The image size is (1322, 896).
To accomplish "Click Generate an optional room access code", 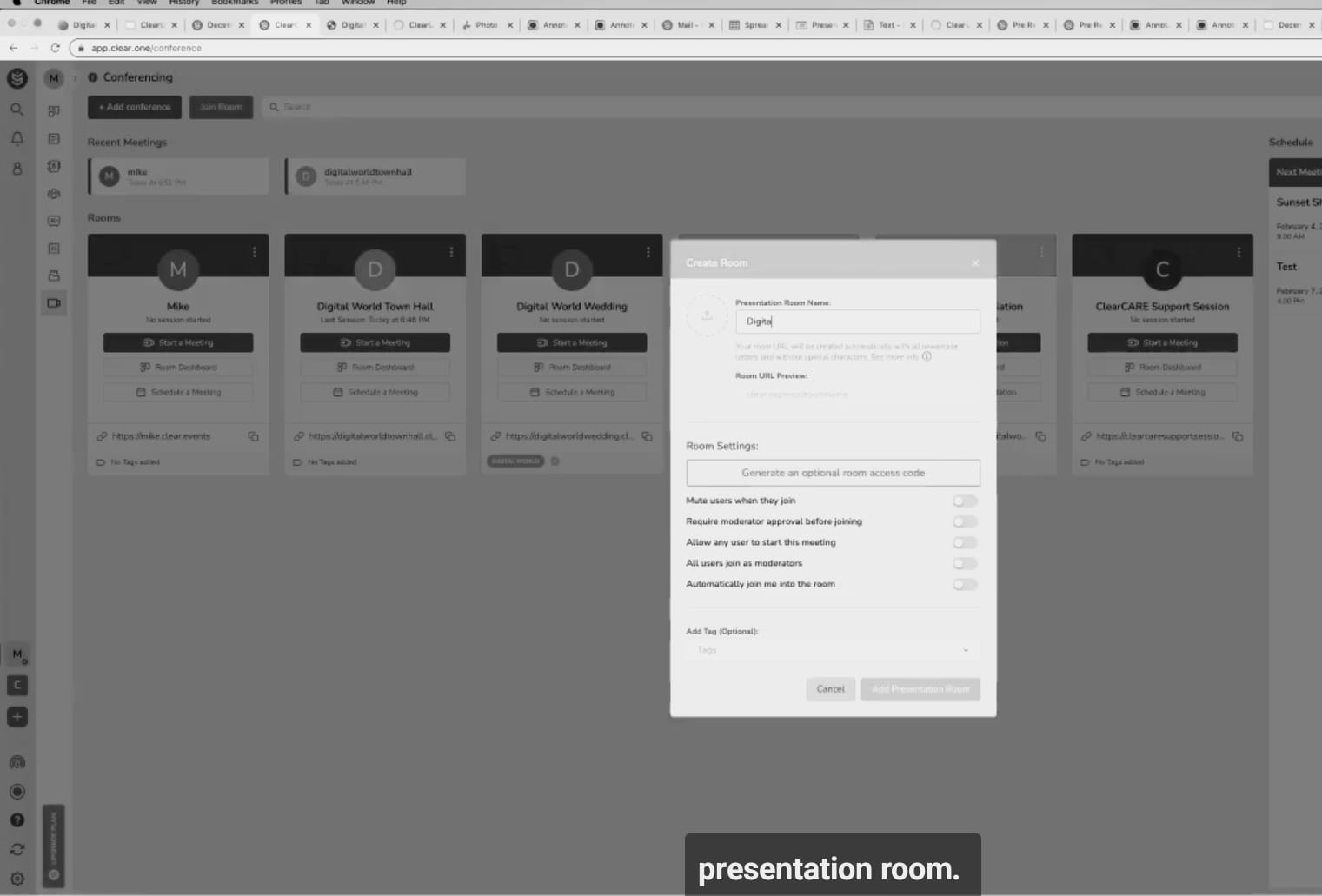I will coord(833,473).
